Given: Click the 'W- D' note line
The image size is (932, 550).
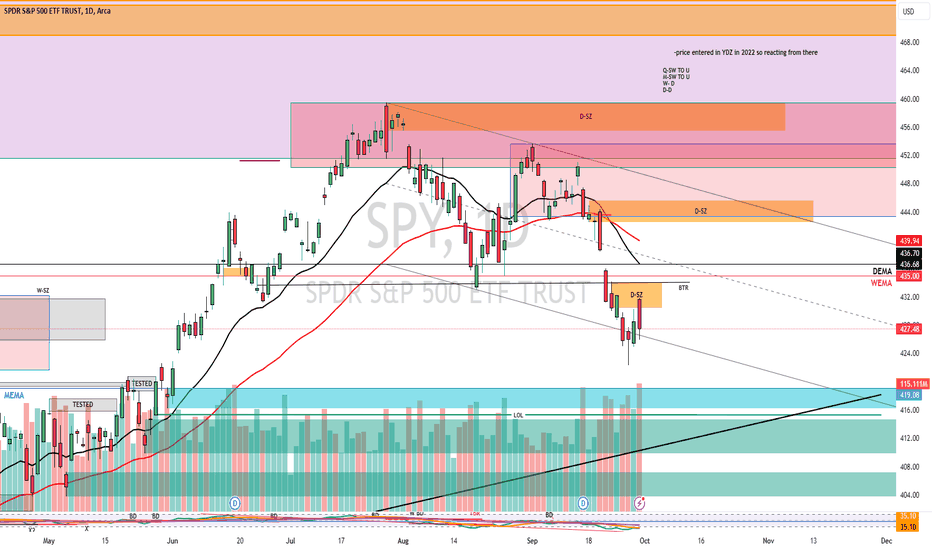Looking at the screenshot, I should point(669,83).
